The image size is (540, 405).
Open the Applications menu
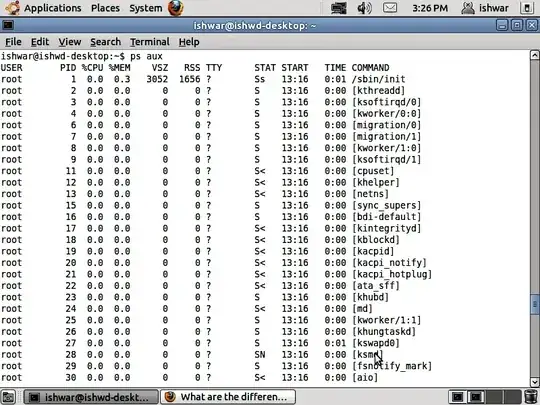[x=53, y=8]
